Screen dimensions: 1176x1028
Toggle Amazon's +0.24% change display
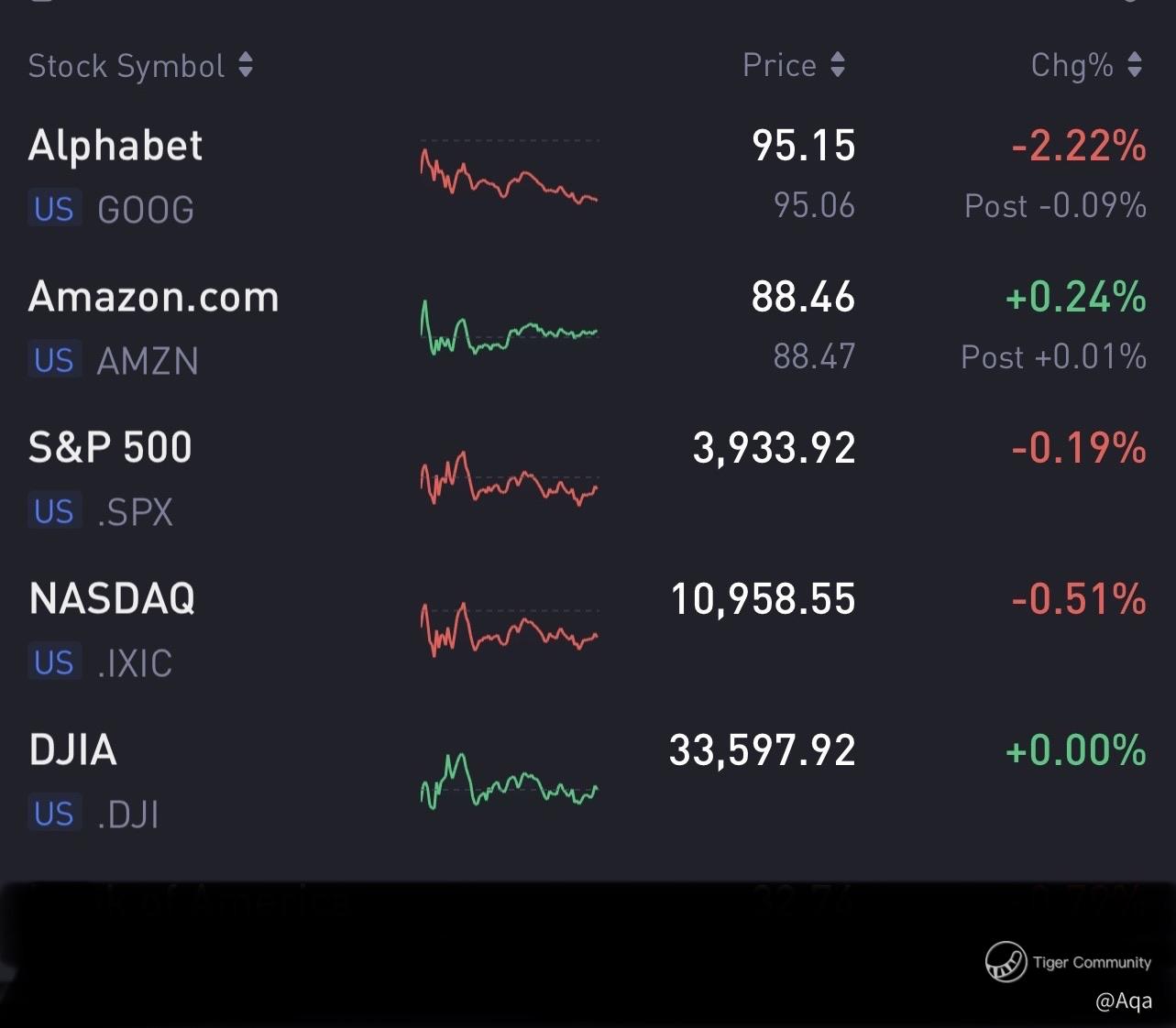click(x=1076, y=298)
